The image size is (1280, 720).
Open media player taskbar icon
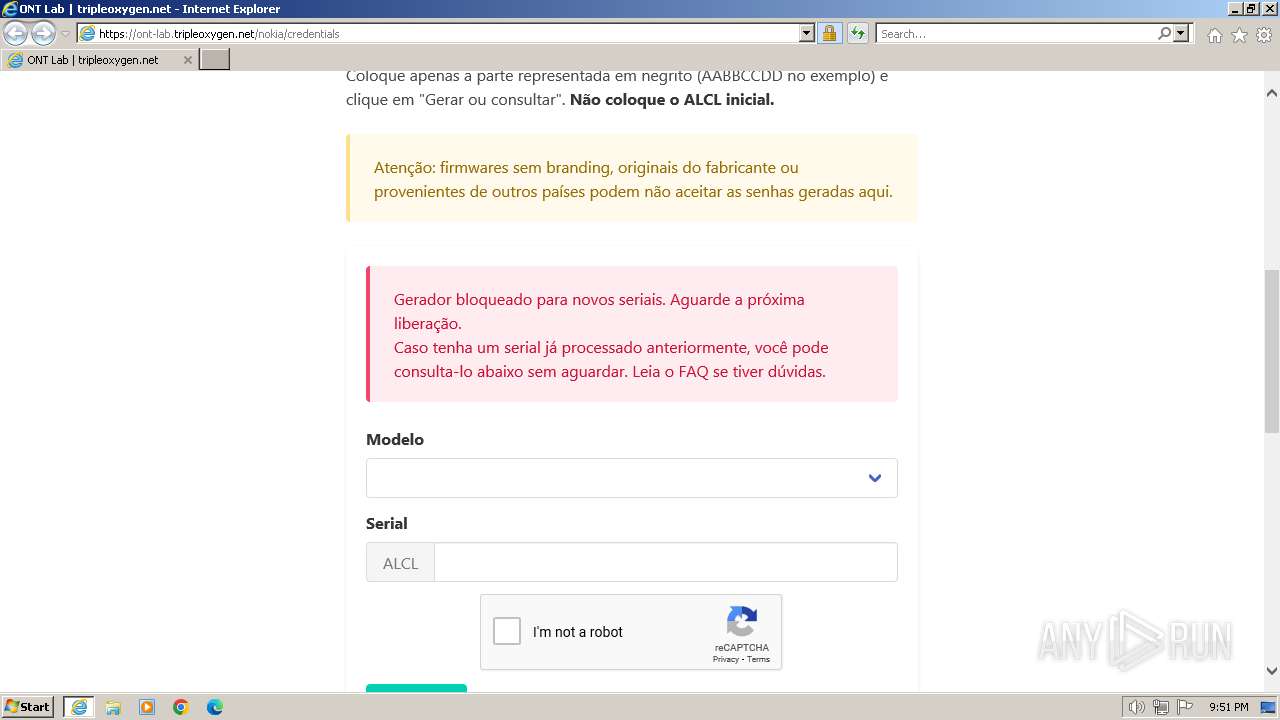147,707
